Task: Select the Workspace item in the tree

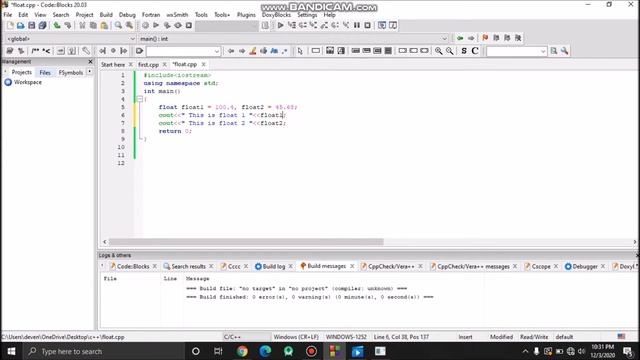Action: point(28,82)
